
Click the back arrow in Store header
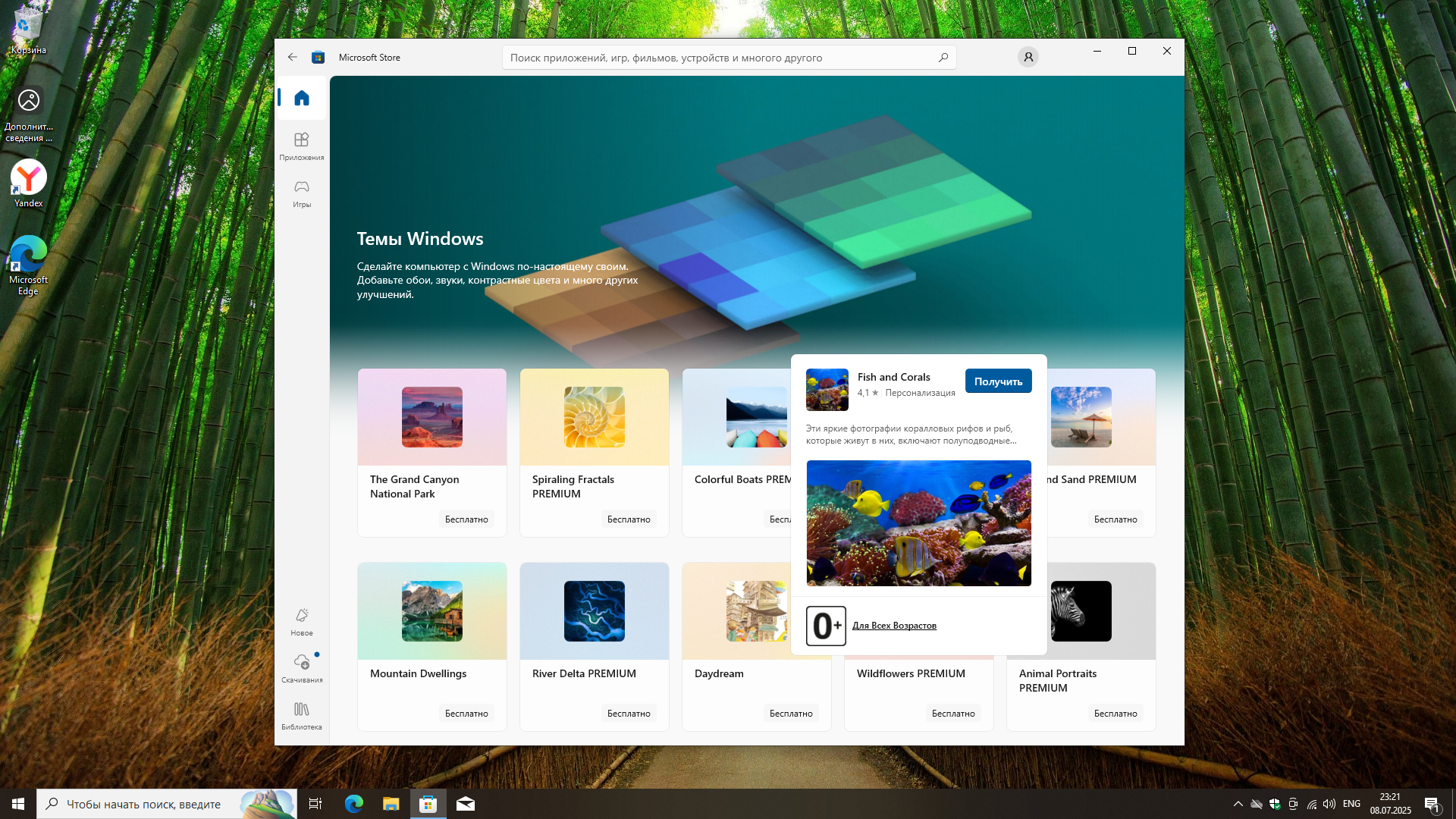(293, 58)
